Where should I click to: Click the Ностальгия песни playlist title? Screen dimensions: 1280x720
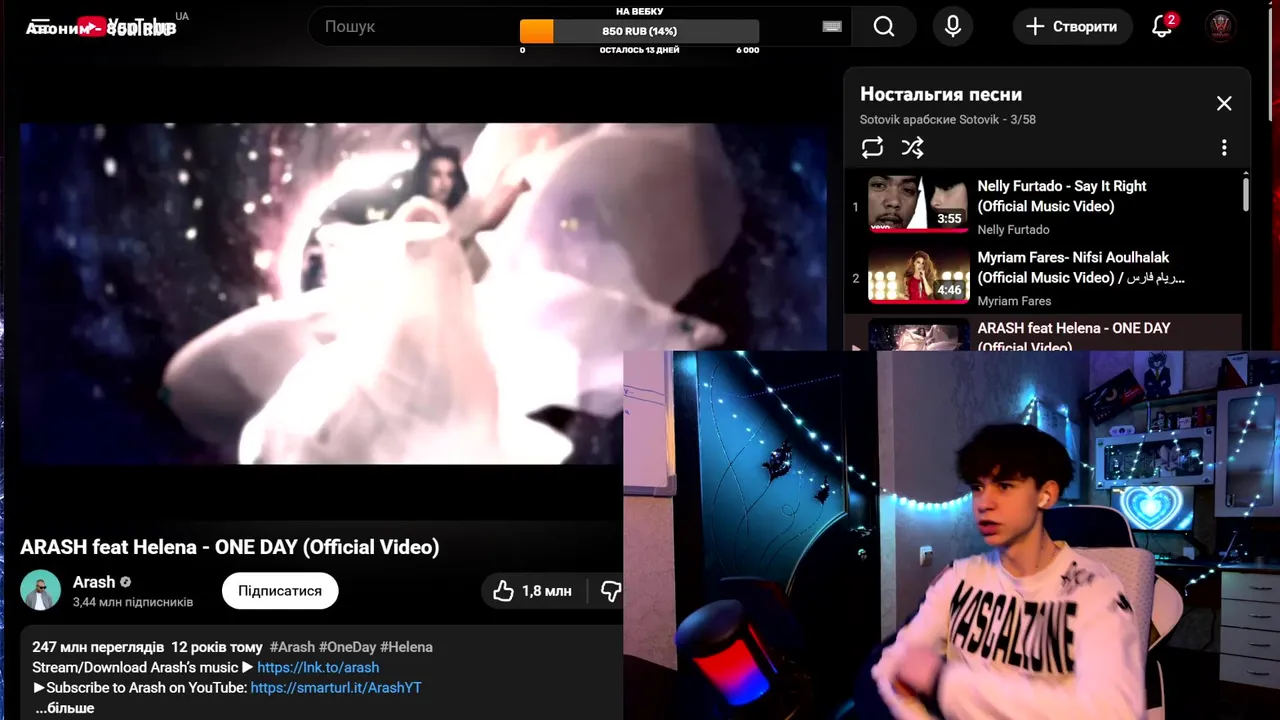(x=941, y=94)
